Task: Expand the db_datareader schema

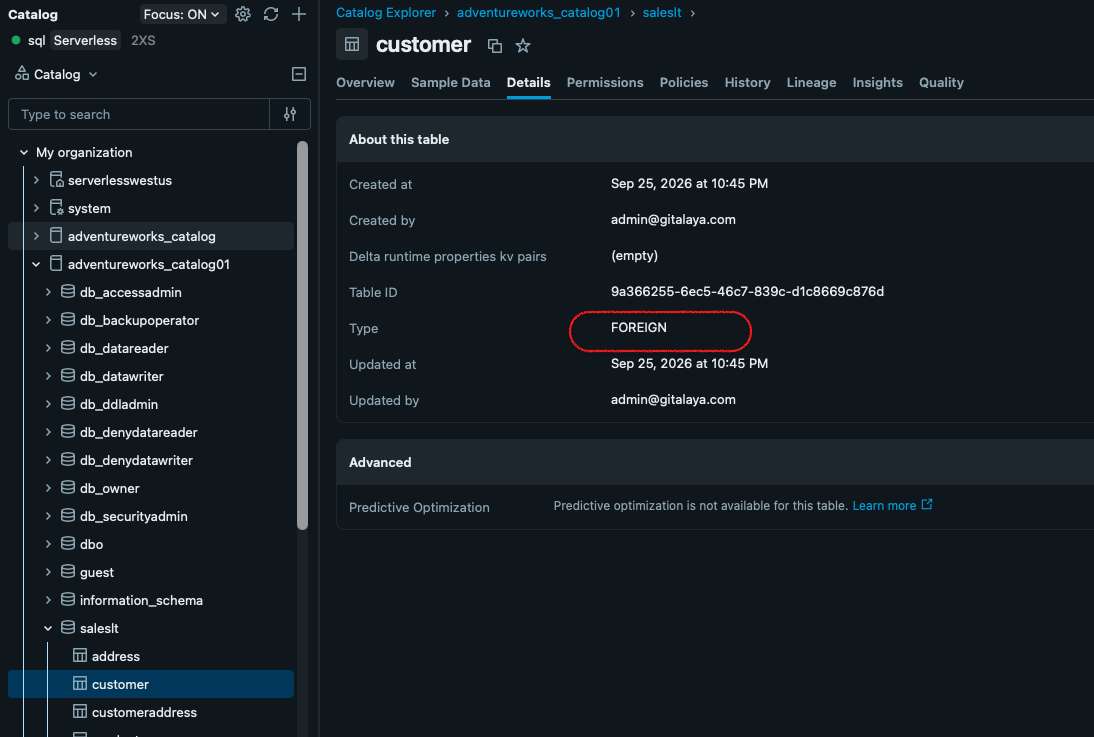Action: (48, 348)
